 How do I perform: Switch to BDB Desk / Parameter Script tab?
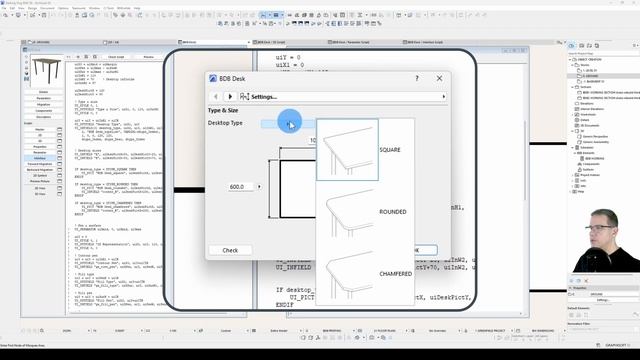tap(363, 42)
